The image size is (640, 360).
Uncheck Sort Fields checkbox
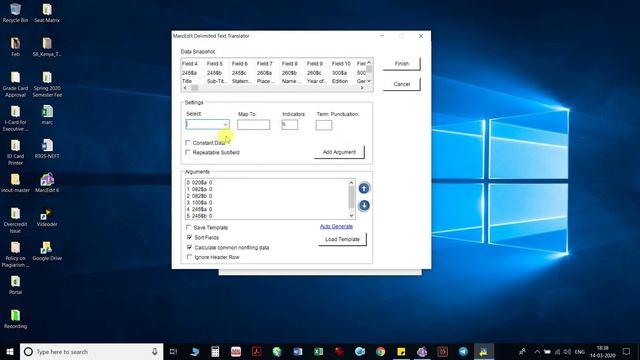point(189,237)
